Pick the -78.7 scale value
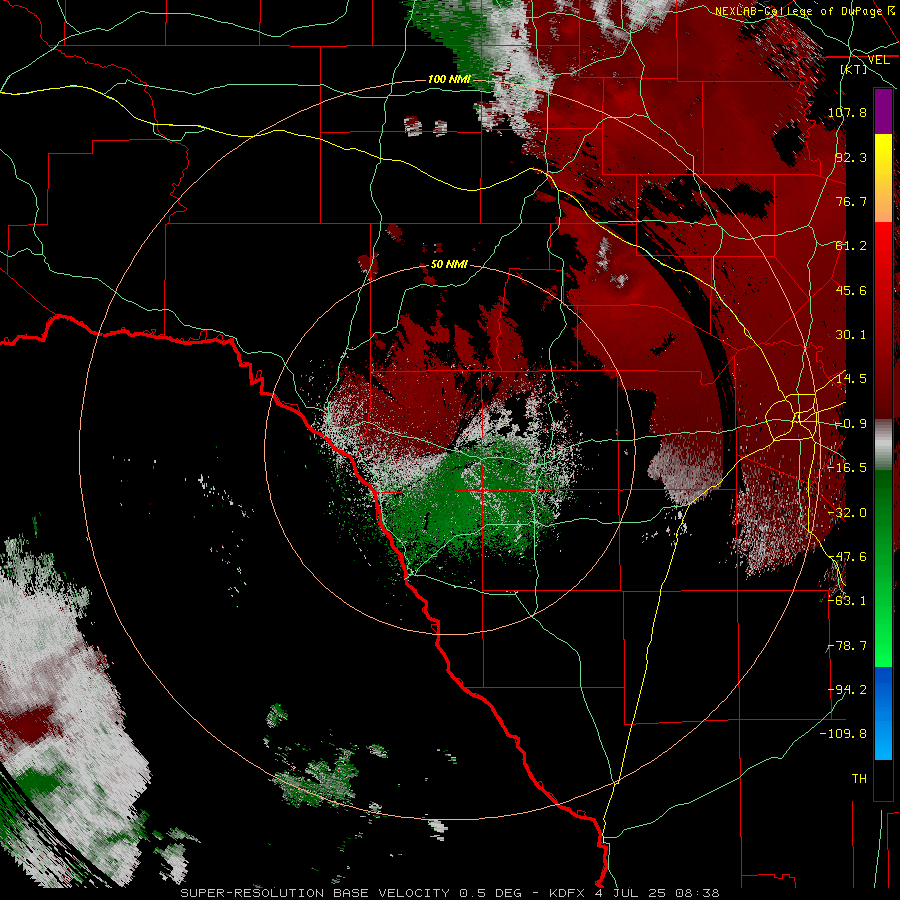 pyautogui.click(x=847, y=646)
